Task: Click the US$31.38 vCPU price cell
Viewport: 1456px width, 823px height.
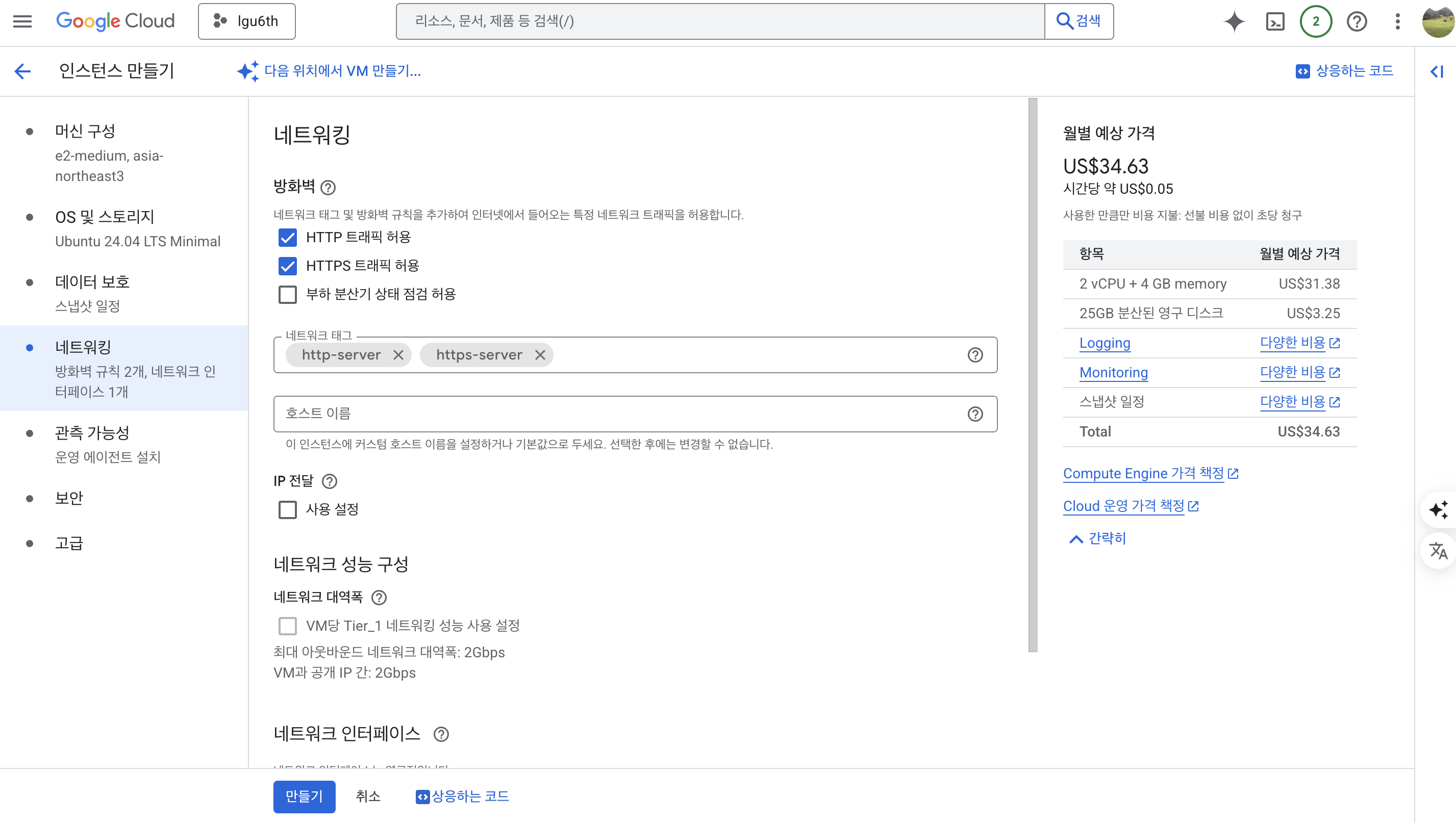Action: click(1309, 284)
